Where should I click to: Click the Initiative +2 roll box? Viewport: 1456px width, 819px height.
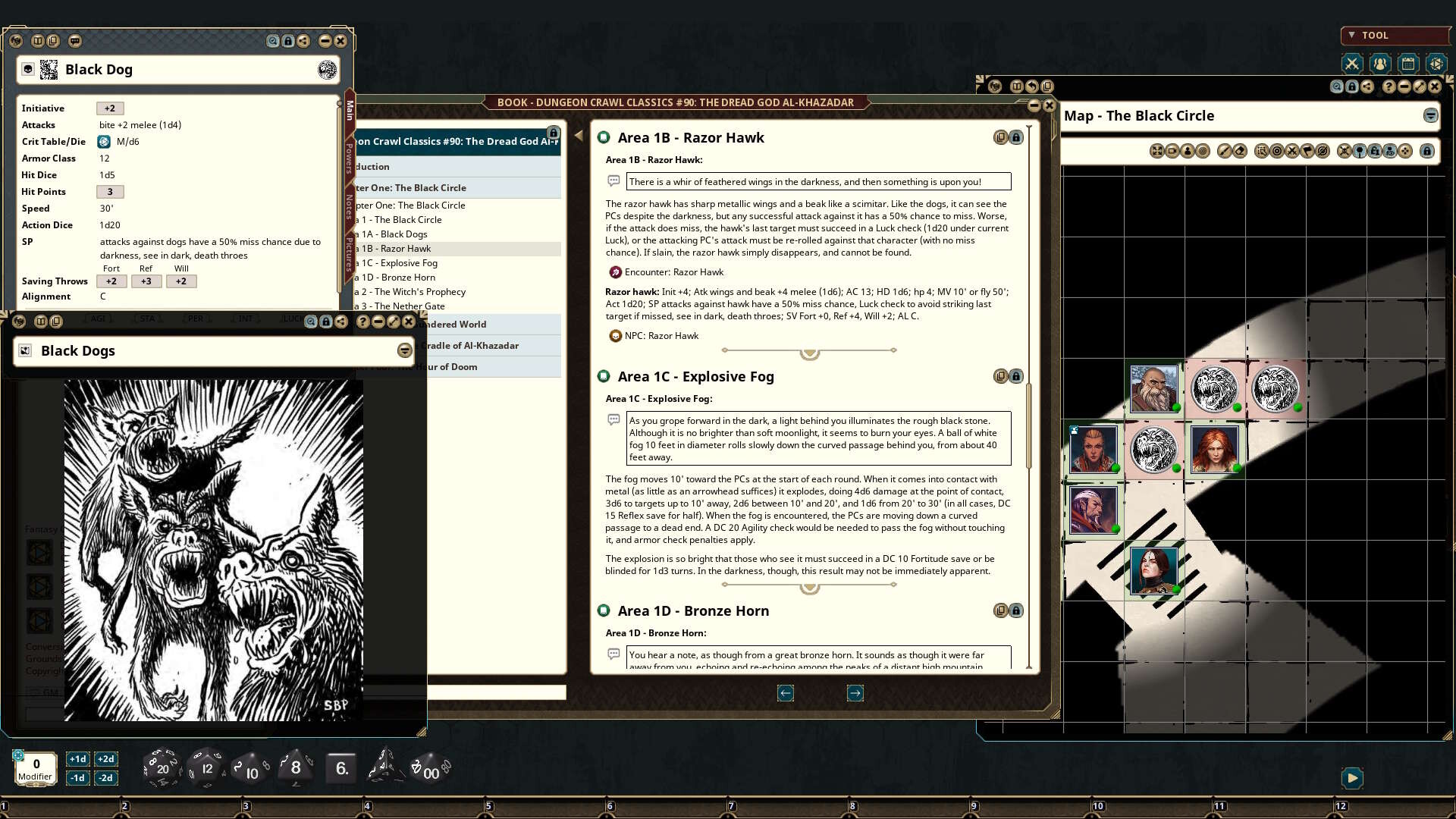click(110, 108)
